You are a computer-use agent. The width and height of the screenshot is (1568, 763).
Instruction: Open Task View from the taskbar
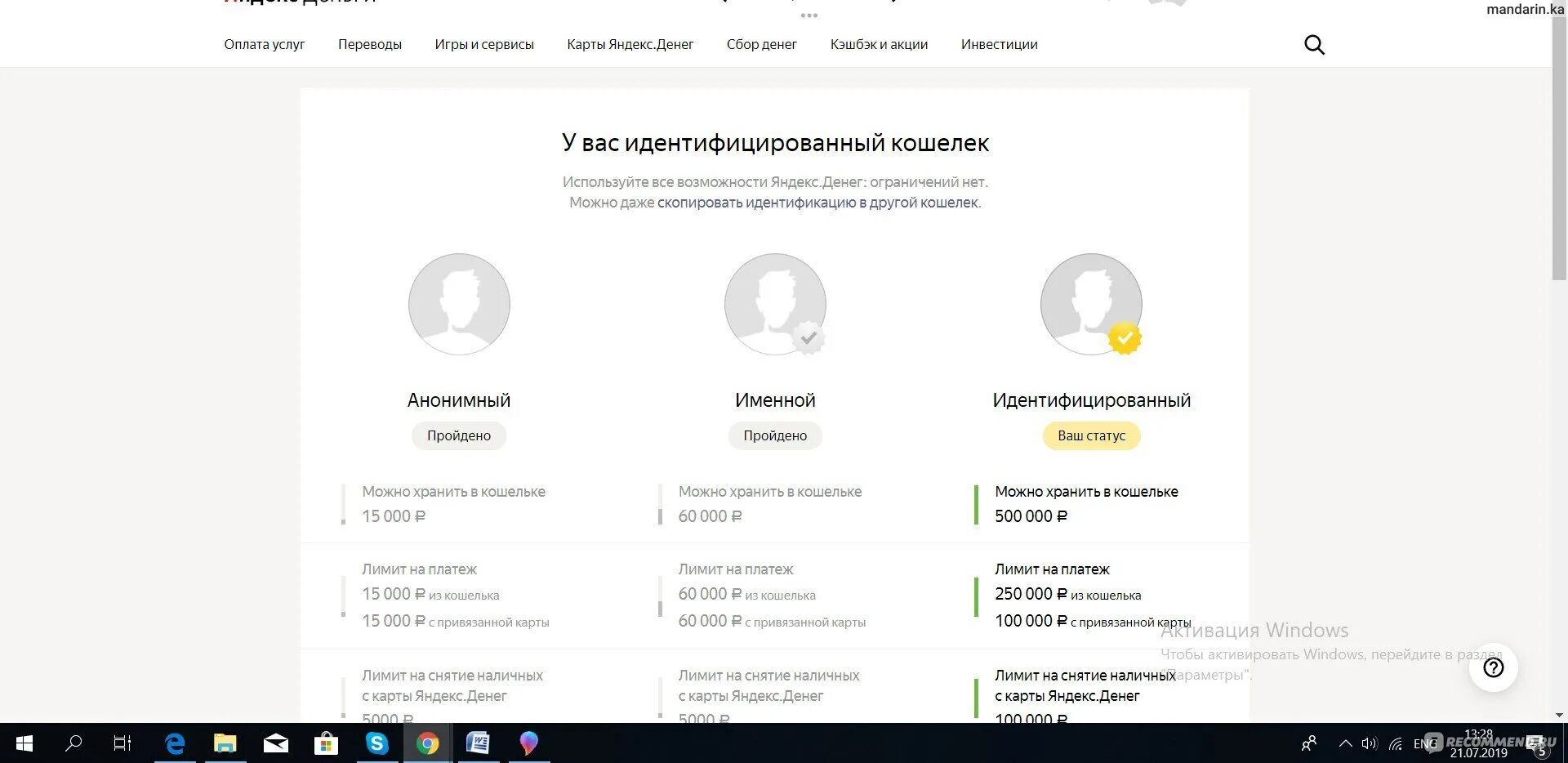point(122,743)
